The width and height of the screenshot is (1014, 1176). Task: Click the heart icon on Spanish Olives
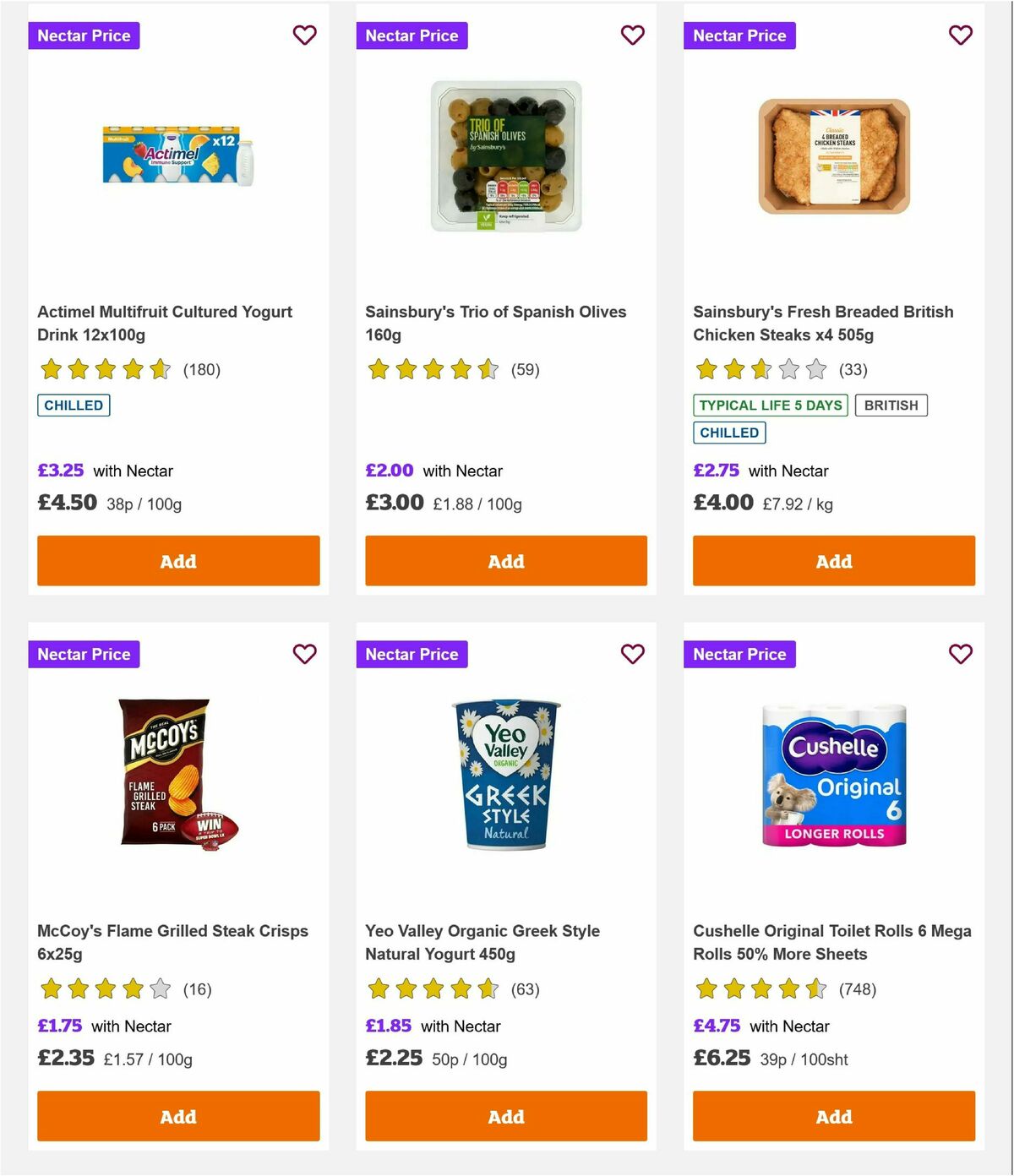(x=632, y=35)
